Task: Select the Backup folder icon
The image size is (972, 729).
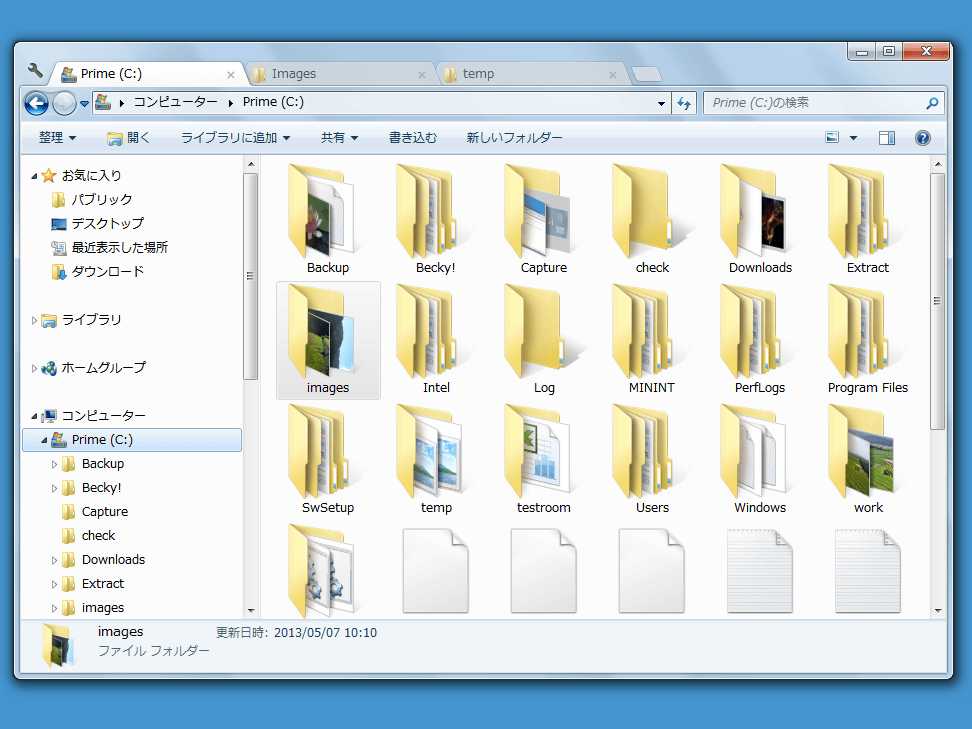Action: tap(322, 211)
